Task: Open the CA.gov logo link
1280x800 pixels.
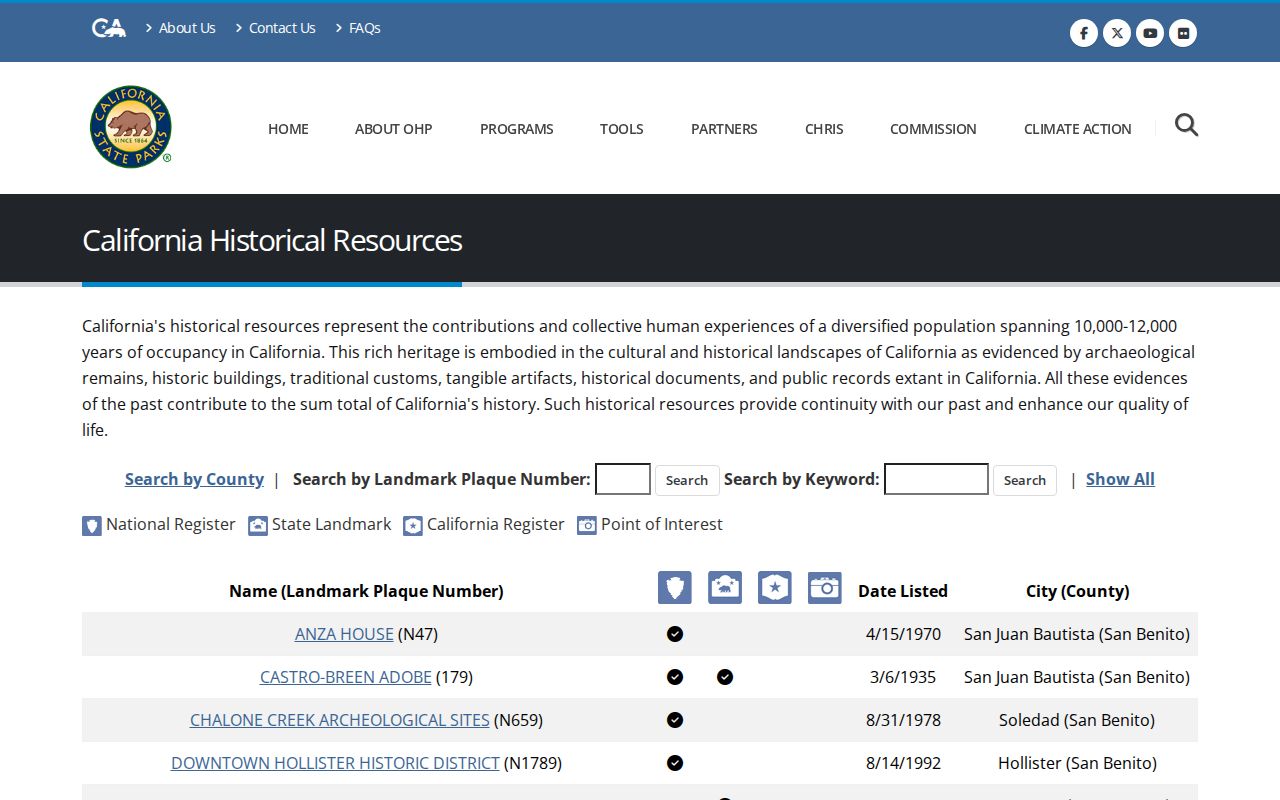Action: tap(109, 28)
